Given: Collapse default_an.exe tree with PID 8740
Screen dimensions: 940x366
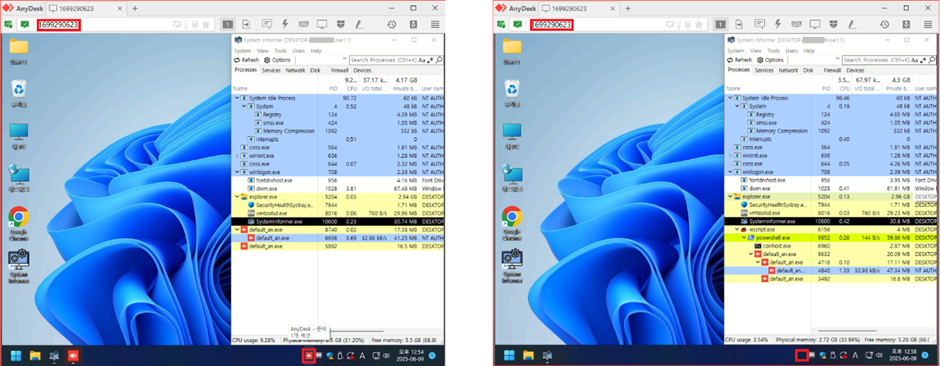Looking at the screenshot, I should tap(237, 229).
